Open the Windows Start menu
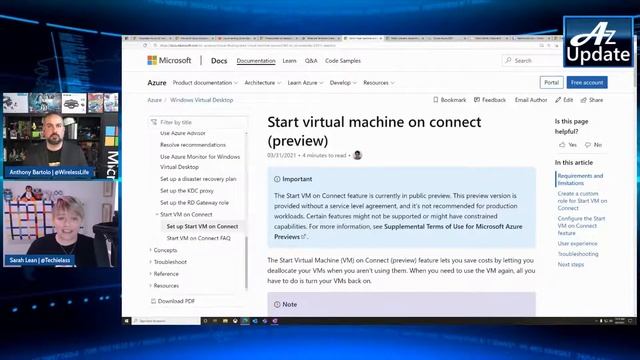This screenshot has width=640, height=360. [x=127, y=321]
